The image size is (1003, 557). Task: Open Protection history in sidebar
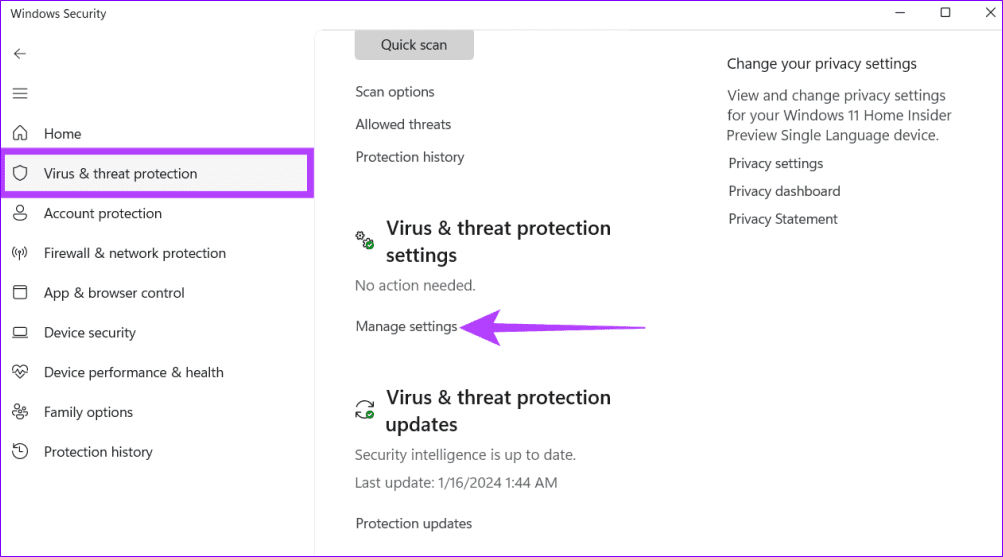click(x=98, y=452)
